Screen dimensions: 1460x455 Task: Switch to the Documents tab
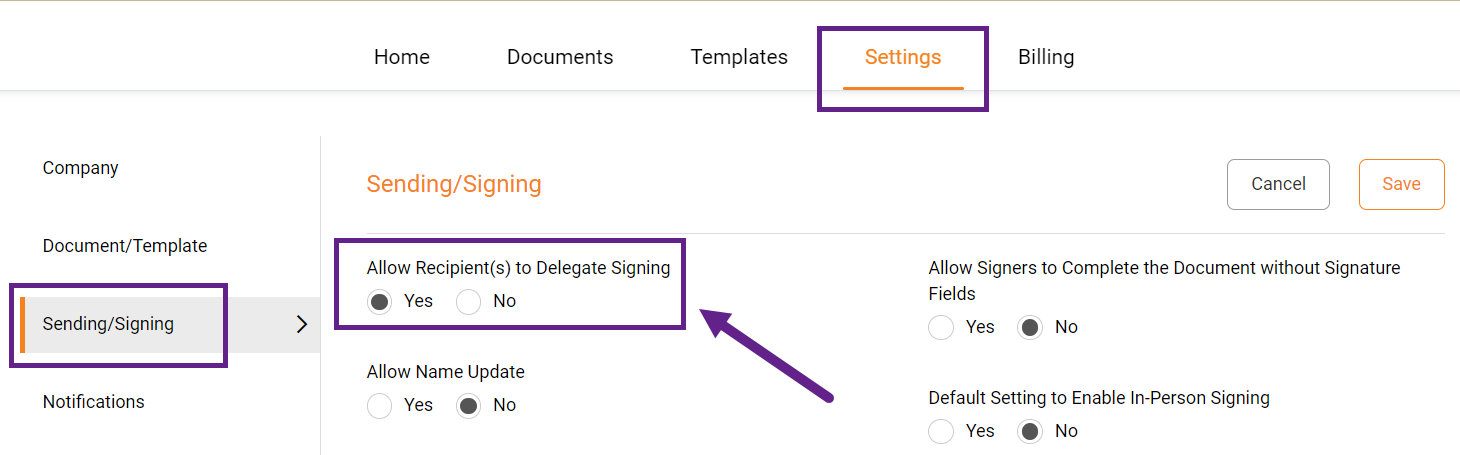pos(560,57)
